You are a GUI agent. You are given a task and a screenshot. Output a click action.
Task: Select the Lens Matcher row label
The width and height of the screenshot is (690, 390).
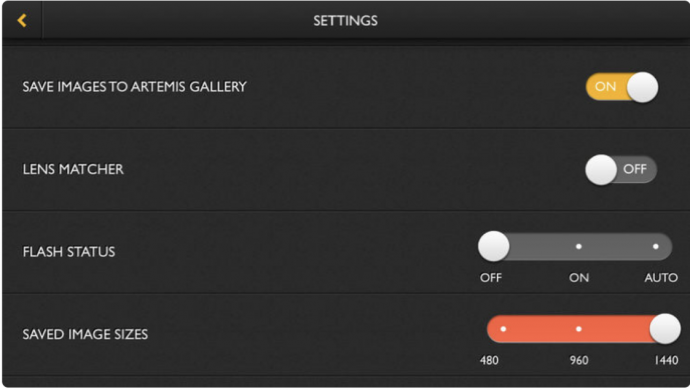[73, 169]
